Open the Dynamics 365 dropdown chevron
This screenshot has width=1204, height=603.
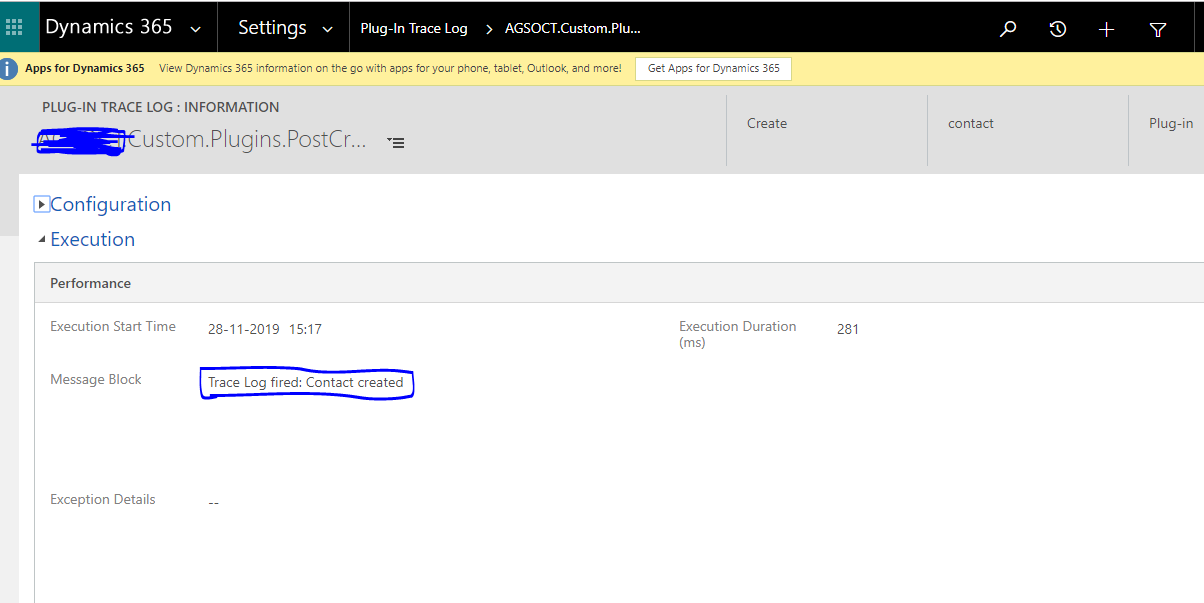[x=196, y=29]
